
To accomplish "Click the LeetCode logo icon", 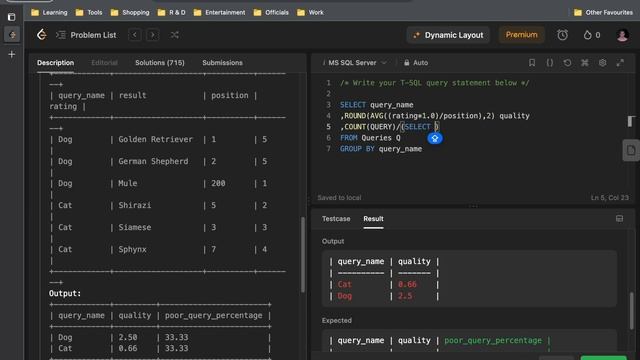I will 42,35.
